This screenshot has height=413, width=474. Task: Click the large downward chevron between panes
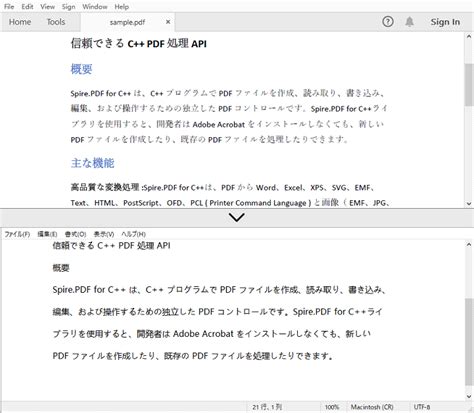point(237,217)
